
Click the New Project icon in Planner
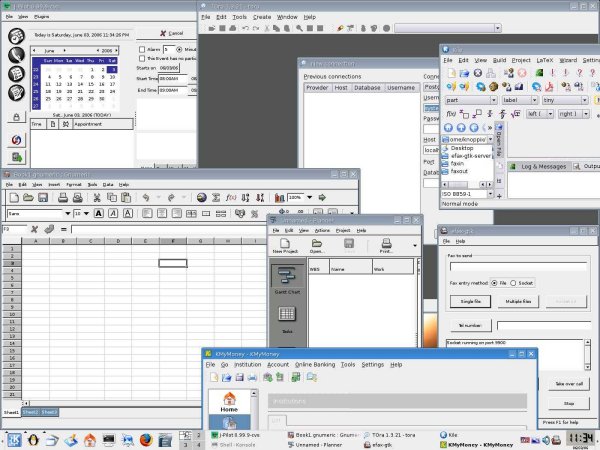click(285, 246)
